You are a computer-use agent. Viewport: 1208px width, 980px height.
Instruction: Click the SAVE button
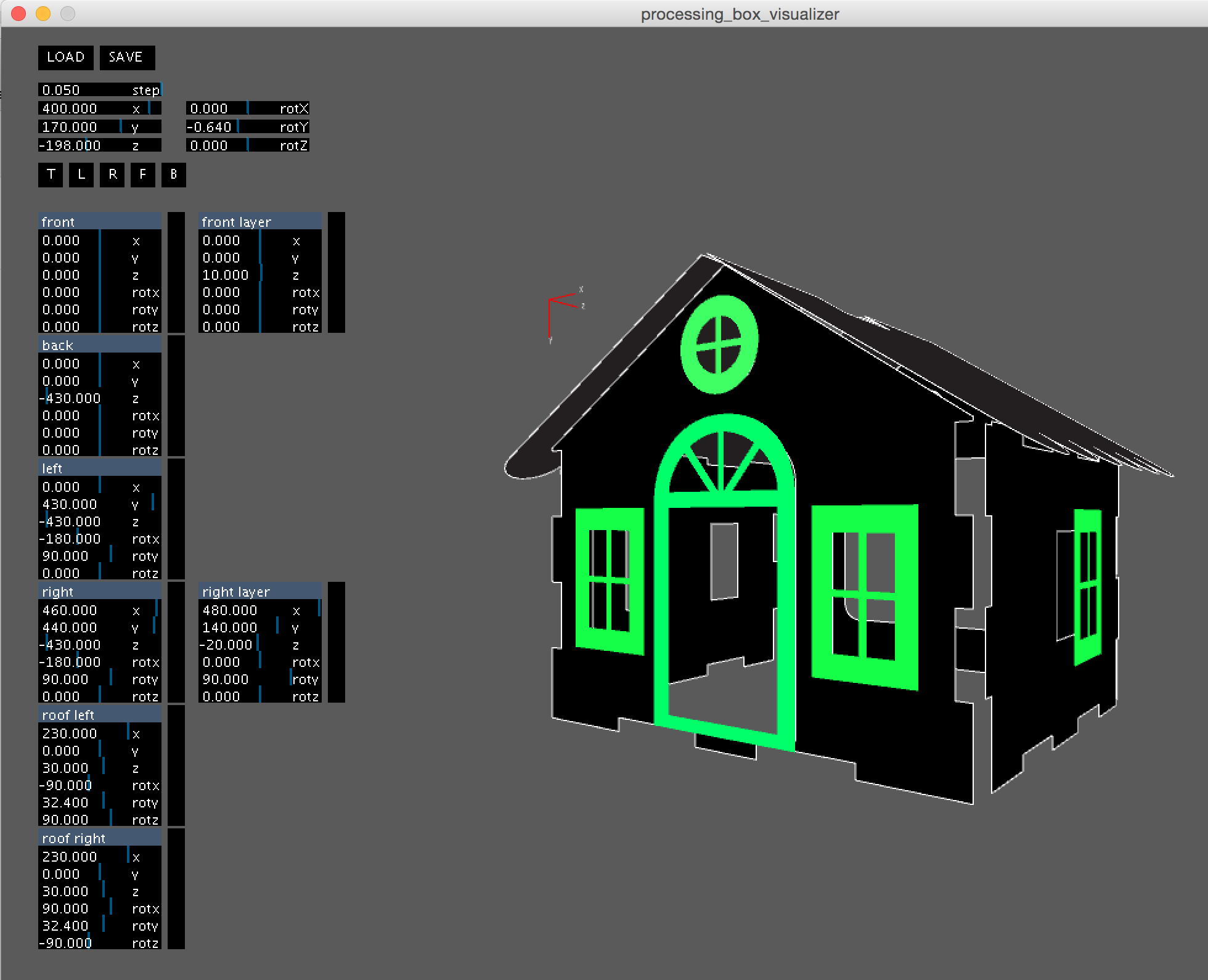coord(127,57)
